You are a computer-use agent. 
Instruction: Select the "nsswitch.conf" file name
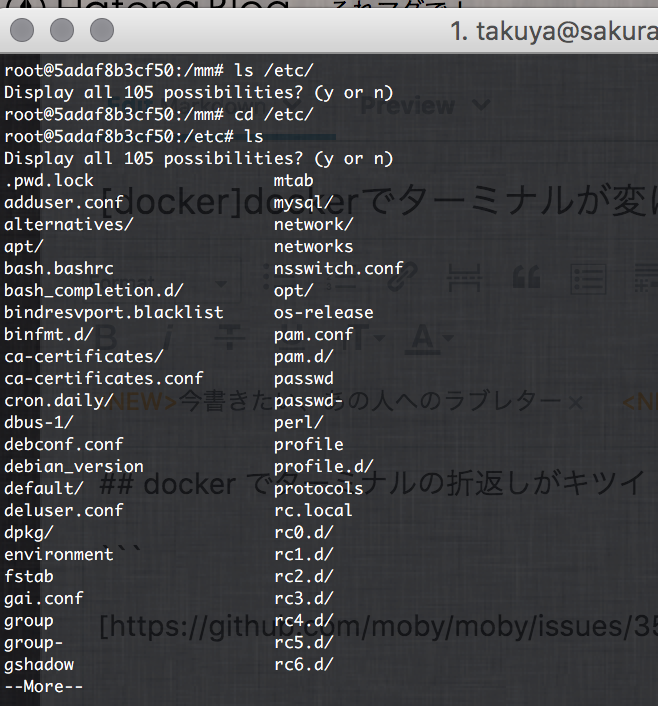coord(339,269)
